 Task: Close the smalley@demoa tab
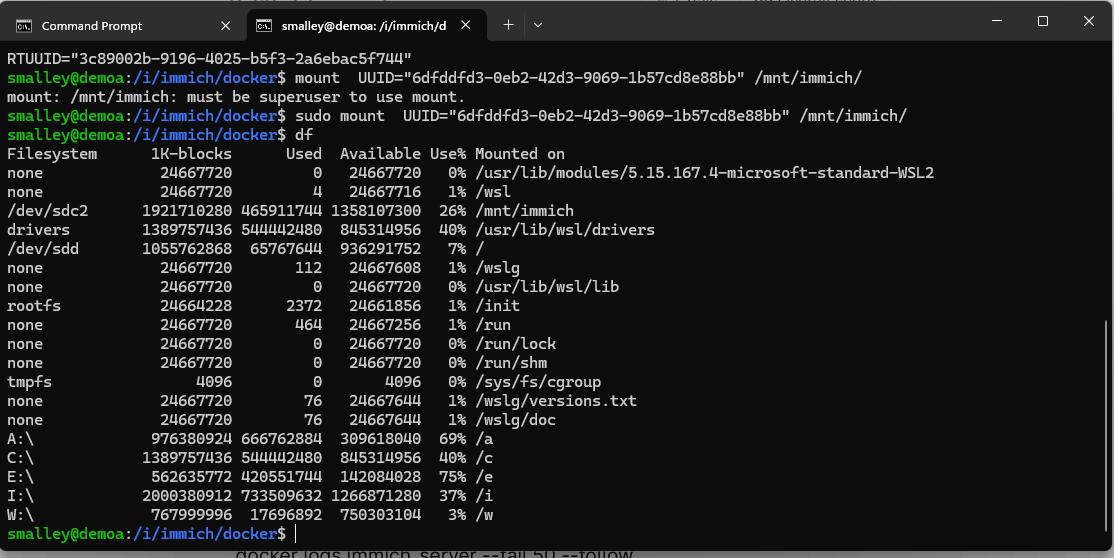click(465, 25)
